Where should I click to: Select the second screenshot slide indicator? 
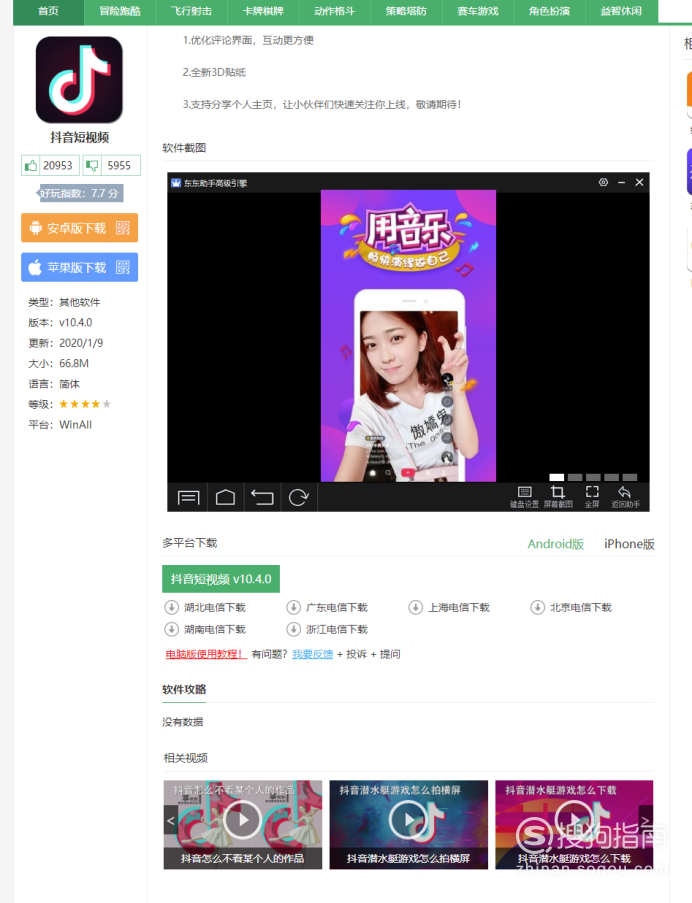click(x=575, y=477)
